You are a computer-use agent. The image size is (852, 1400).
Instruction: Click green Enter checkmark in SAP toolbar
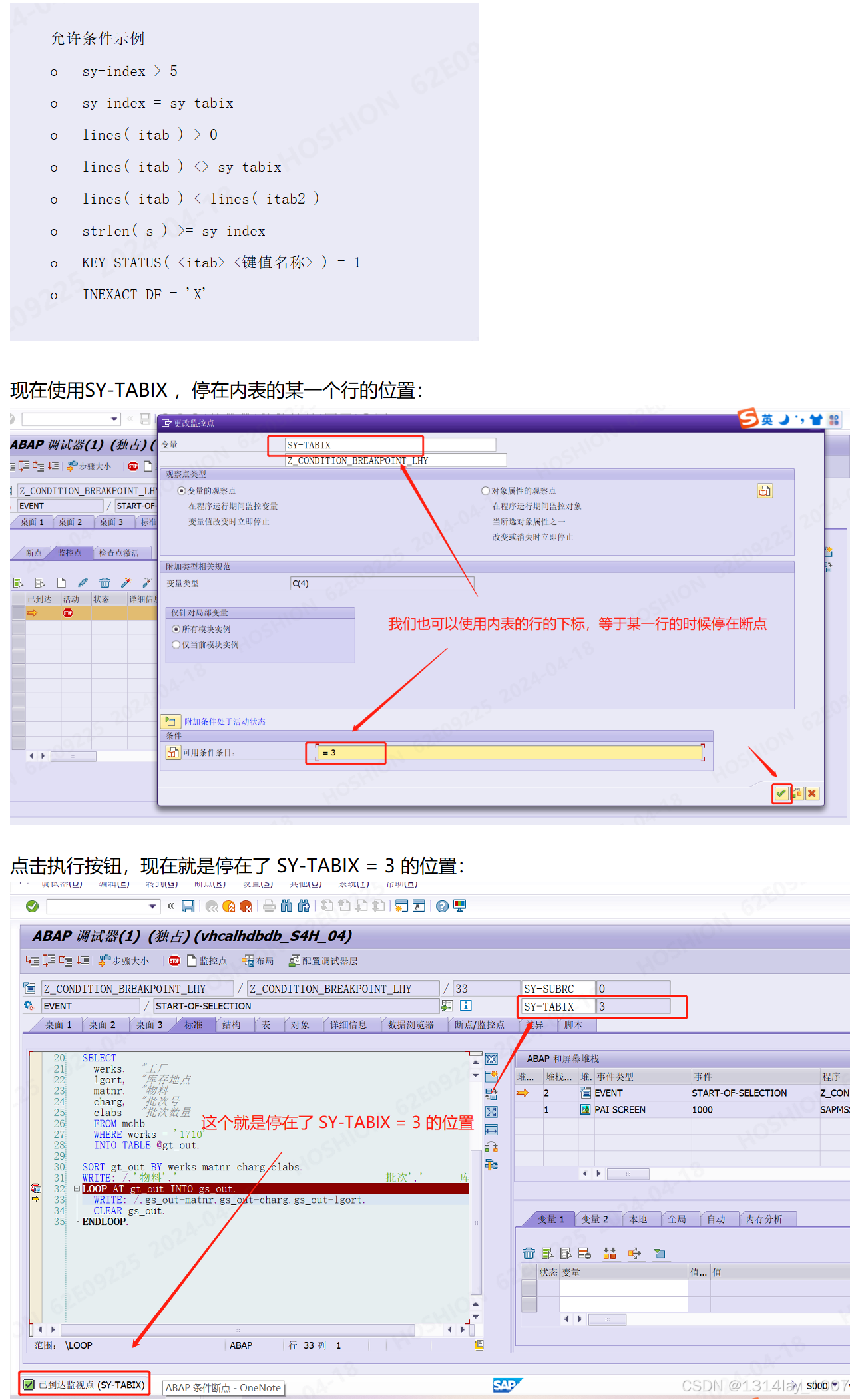click(32, 906)
